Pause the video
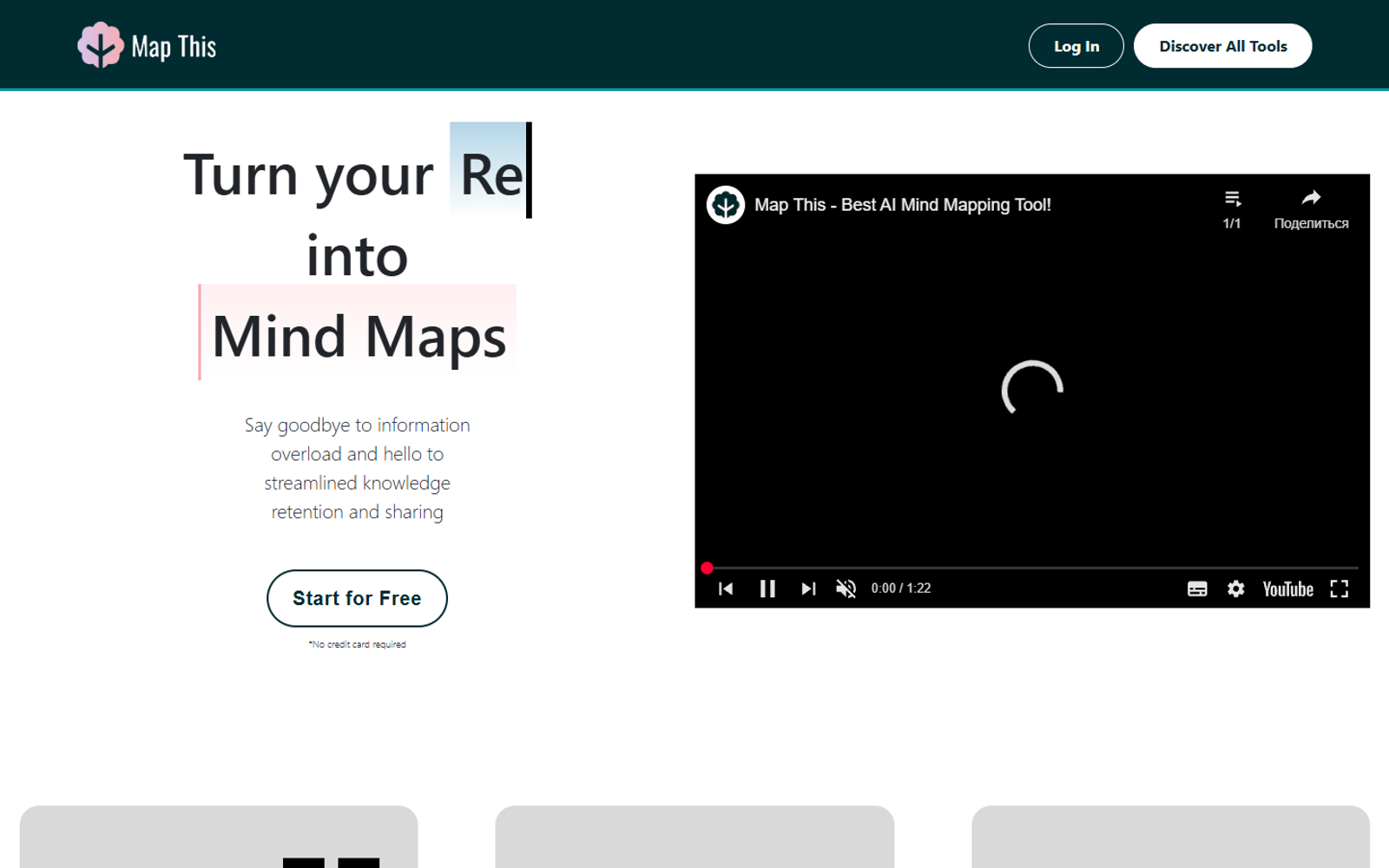Screen dimensions: 1389x868 point(767,589)
